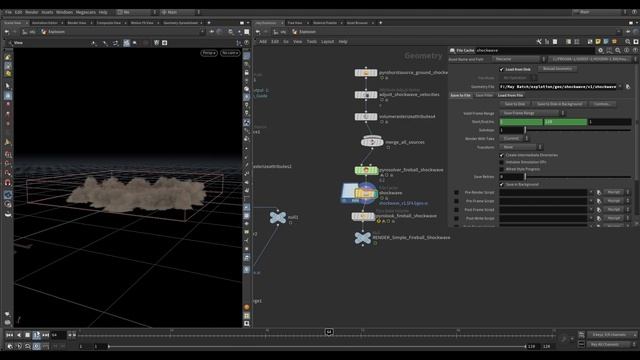Toggle Create Intermediate Directories checkbox

click(502, 155)
